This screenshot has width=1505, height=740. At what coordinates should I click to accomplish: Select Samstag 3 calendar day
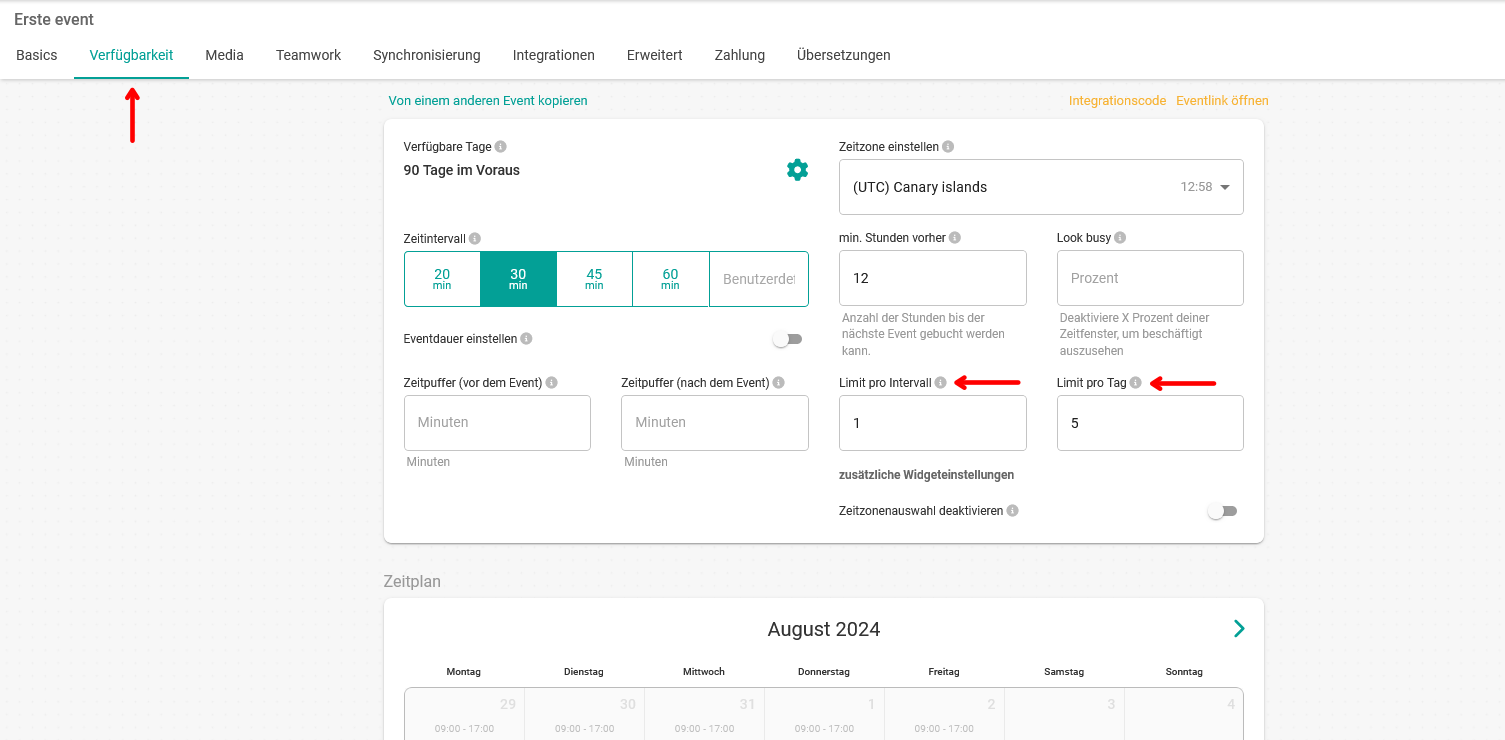(x=1064, y=714)
